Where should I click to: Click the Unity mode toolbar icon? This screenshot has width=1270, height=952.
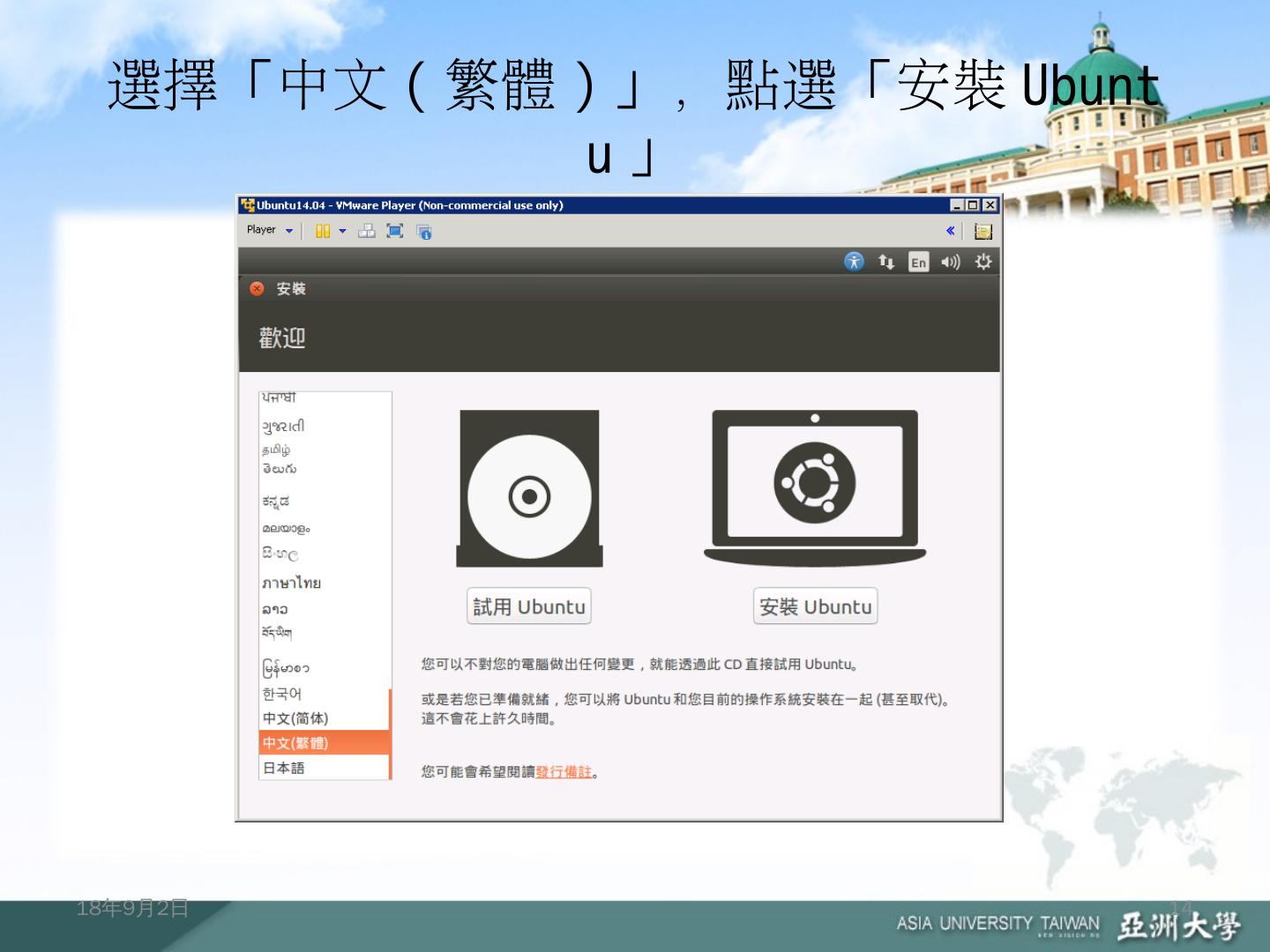point(424,232)
